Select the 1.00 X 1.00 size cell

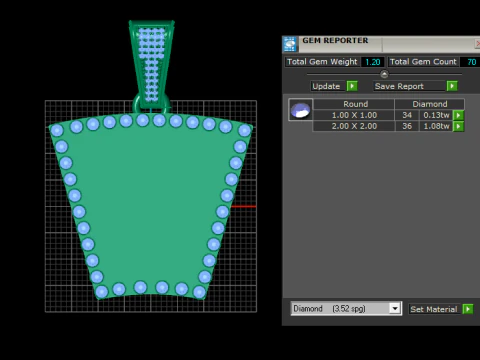(354, 115)
